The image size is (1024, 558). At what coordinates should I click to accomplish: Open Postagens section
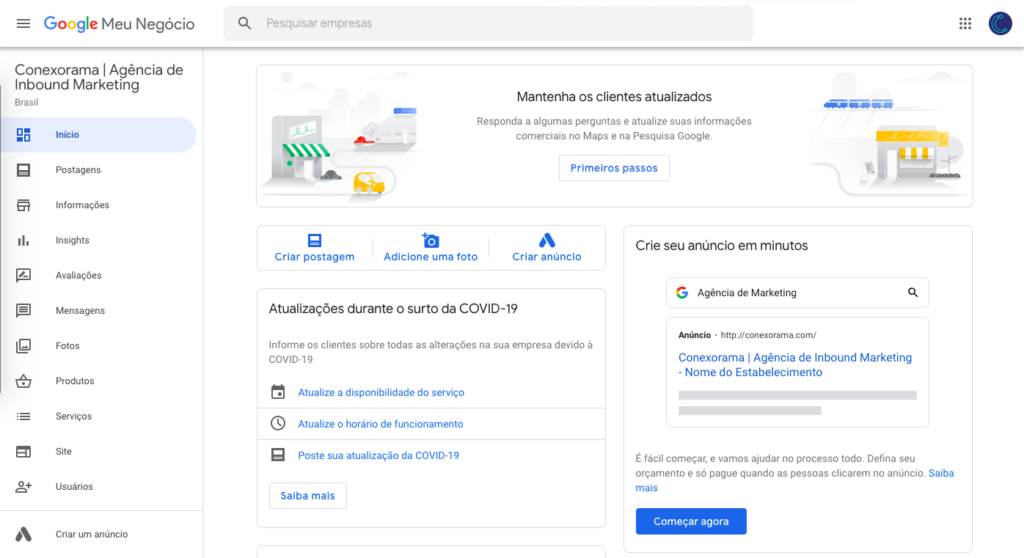[x=78, y=170]
